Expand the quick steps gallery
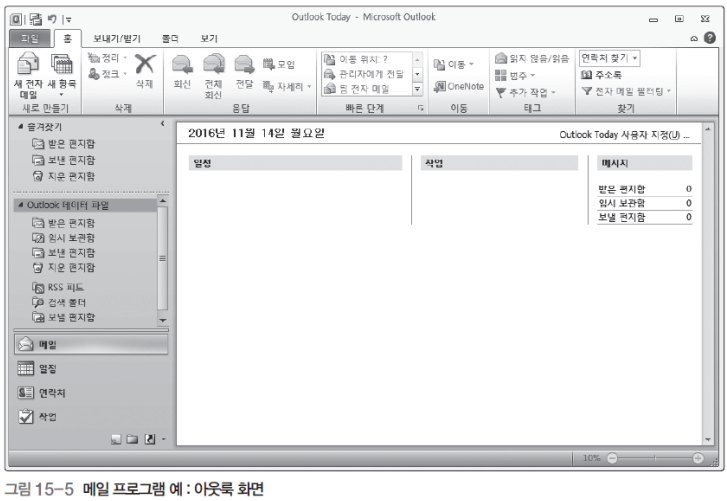727x501 pixels. [417, 89]
